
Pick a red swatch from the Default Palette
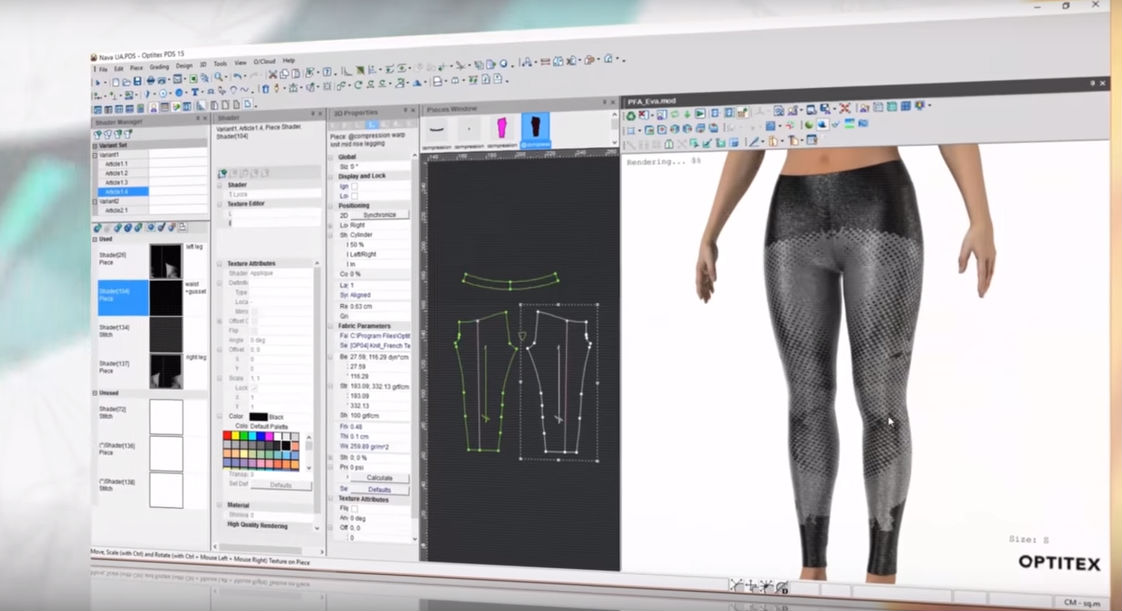pyautogui.click(x=228, y=436)
